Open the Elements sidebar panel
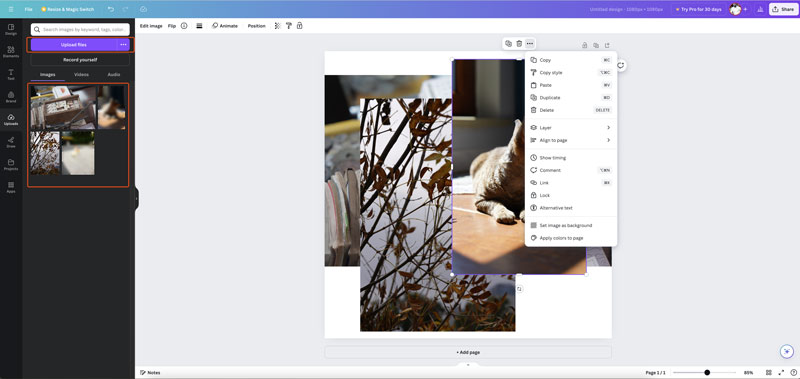The width and height of the screenshot is (800, 379). point(11,52)
